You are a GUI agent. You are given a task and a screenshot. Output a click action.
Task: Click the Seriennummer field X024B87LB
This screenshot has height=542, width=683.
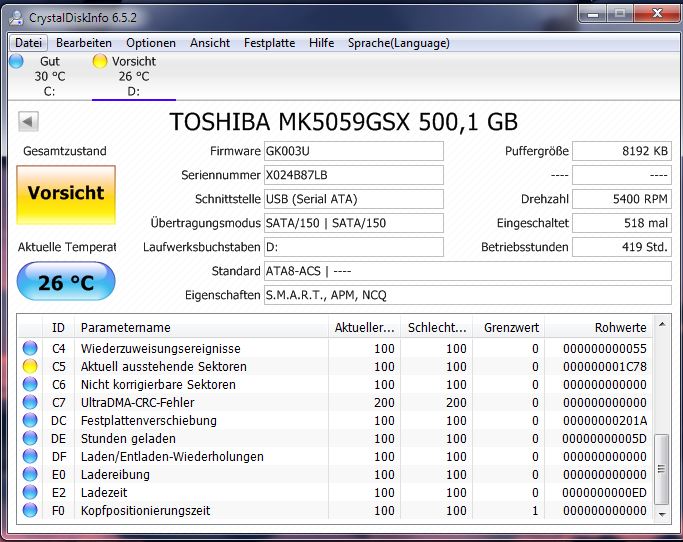[x=354, y=175]
